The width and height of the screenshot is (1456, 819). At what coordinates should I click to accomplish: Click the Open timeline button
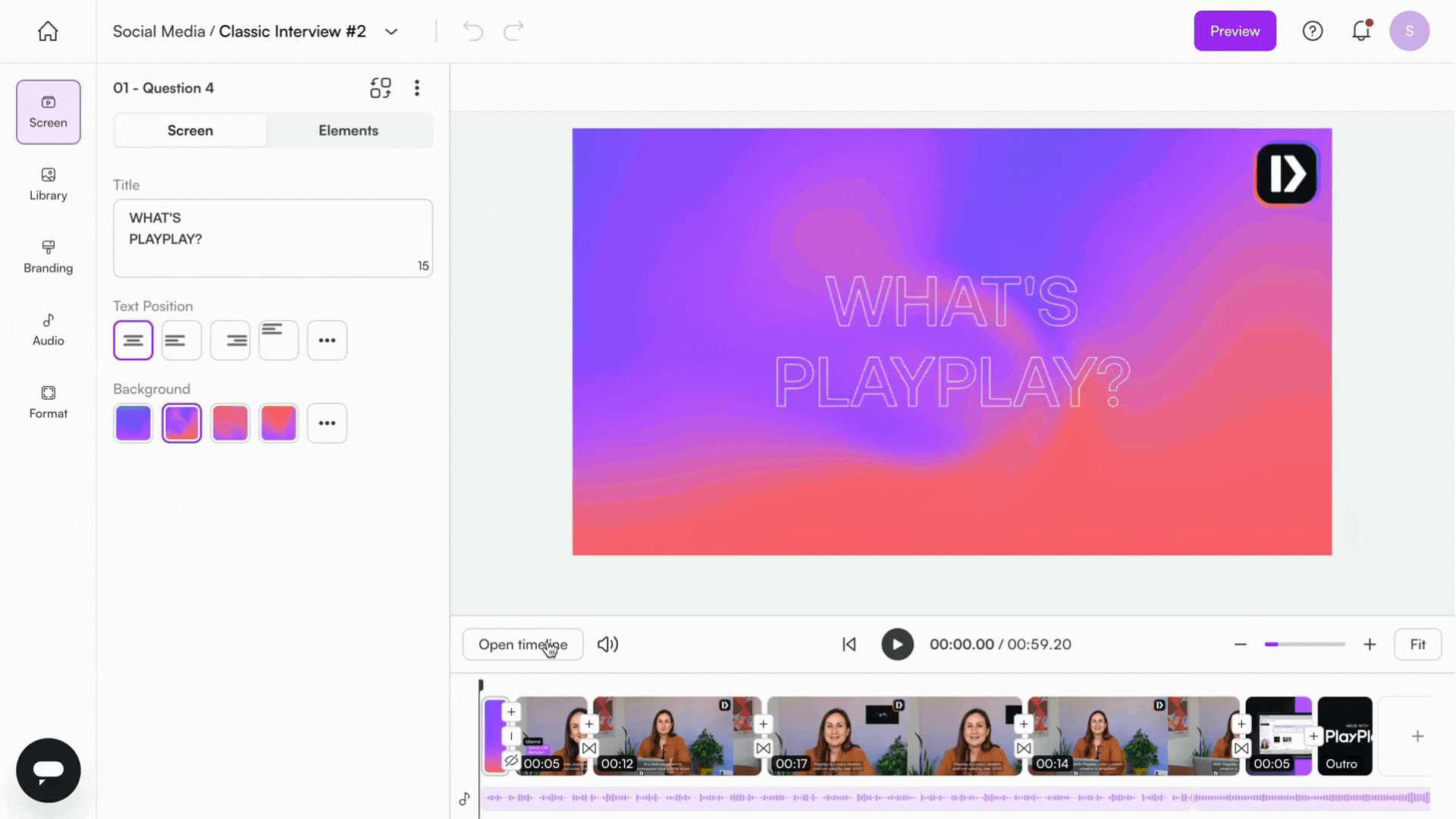522,645
